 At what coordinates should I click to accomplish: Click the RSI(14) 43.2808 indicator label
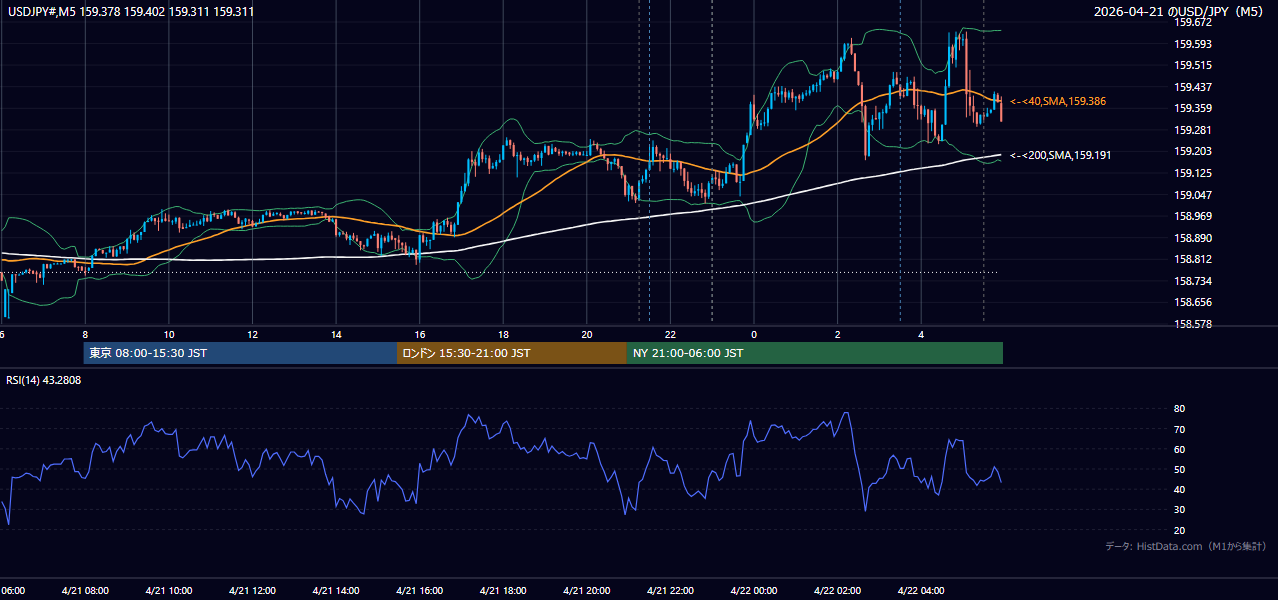44,380
